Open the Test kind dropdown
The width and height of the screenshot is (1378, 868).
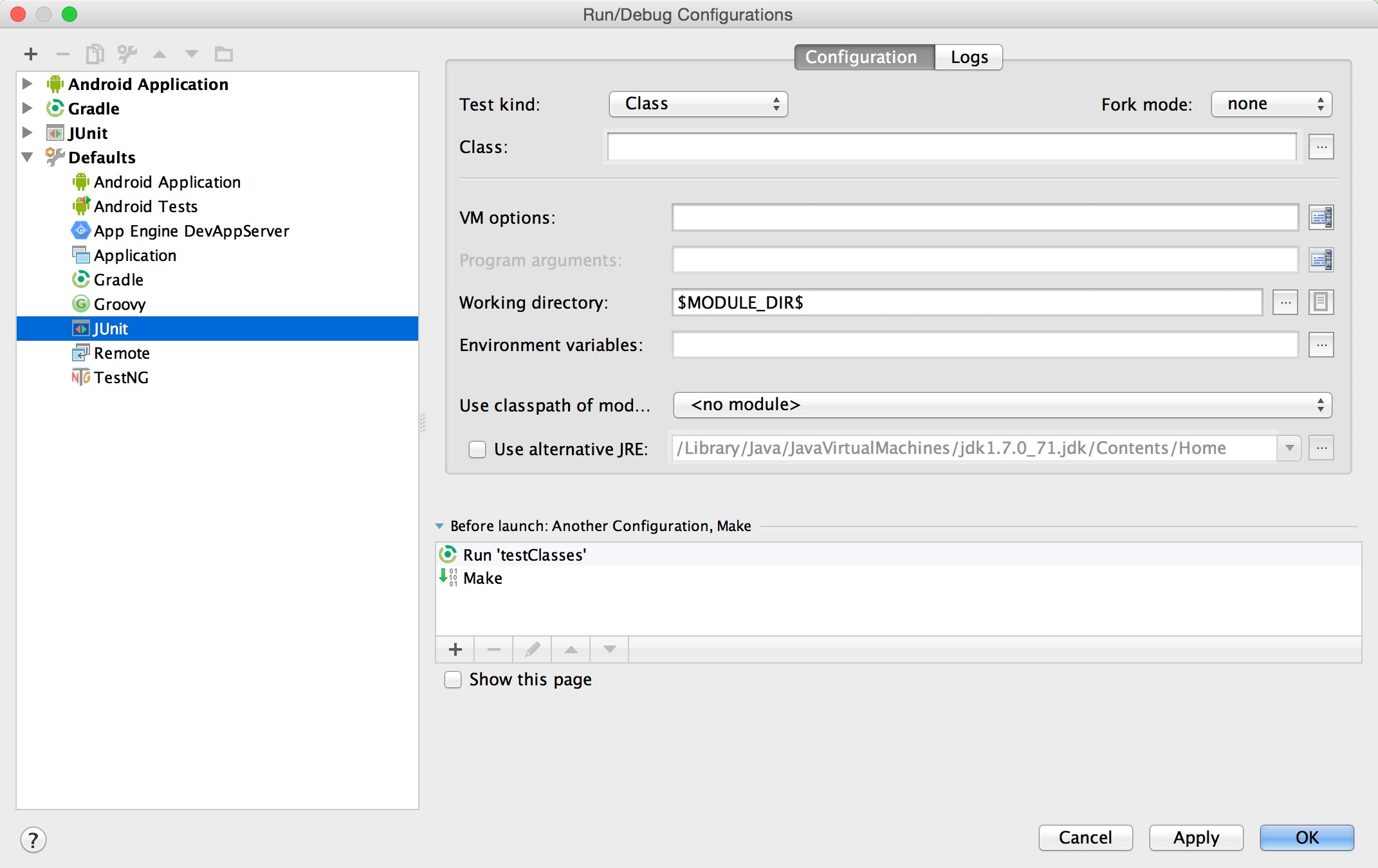[x=698, y=104]
